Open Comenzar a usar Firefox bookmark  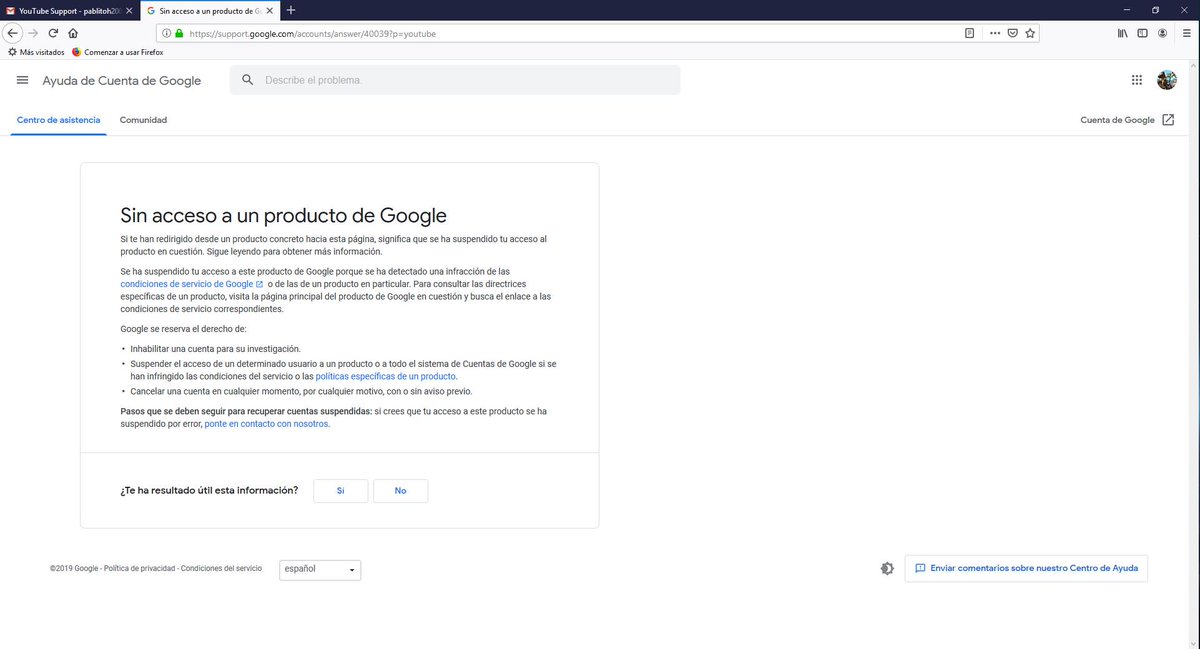117,52
